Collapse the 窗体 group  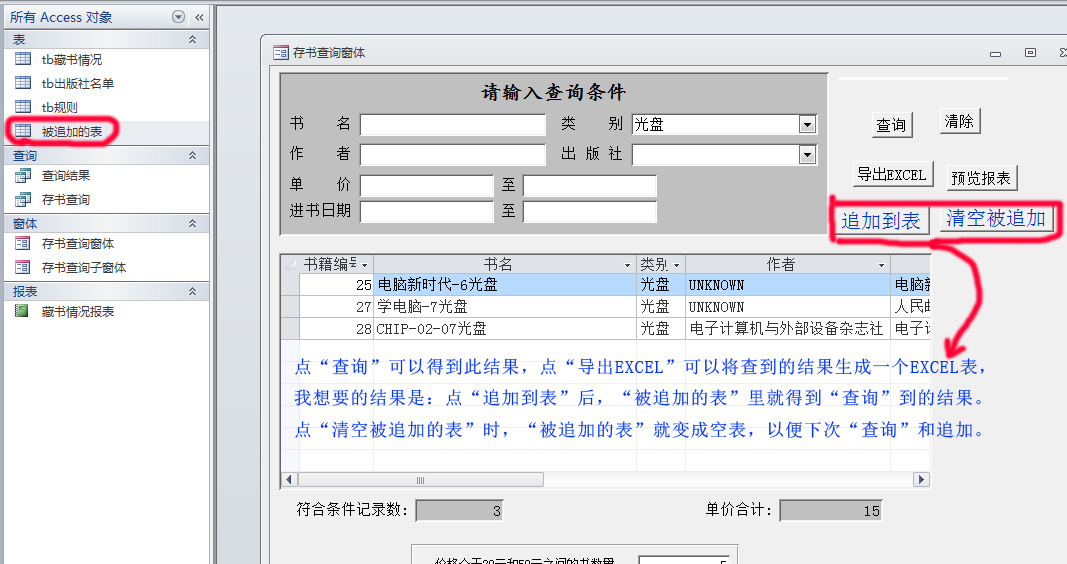193,223
